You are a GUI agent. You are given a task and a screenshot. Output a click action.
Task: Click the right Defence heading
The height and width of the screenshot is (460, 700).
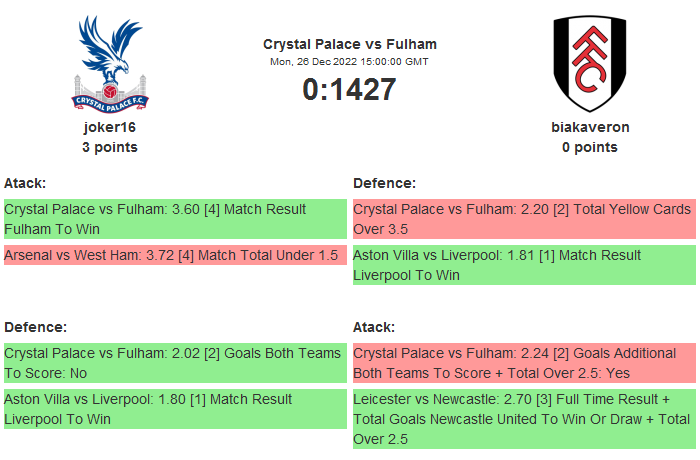point(384,183)
